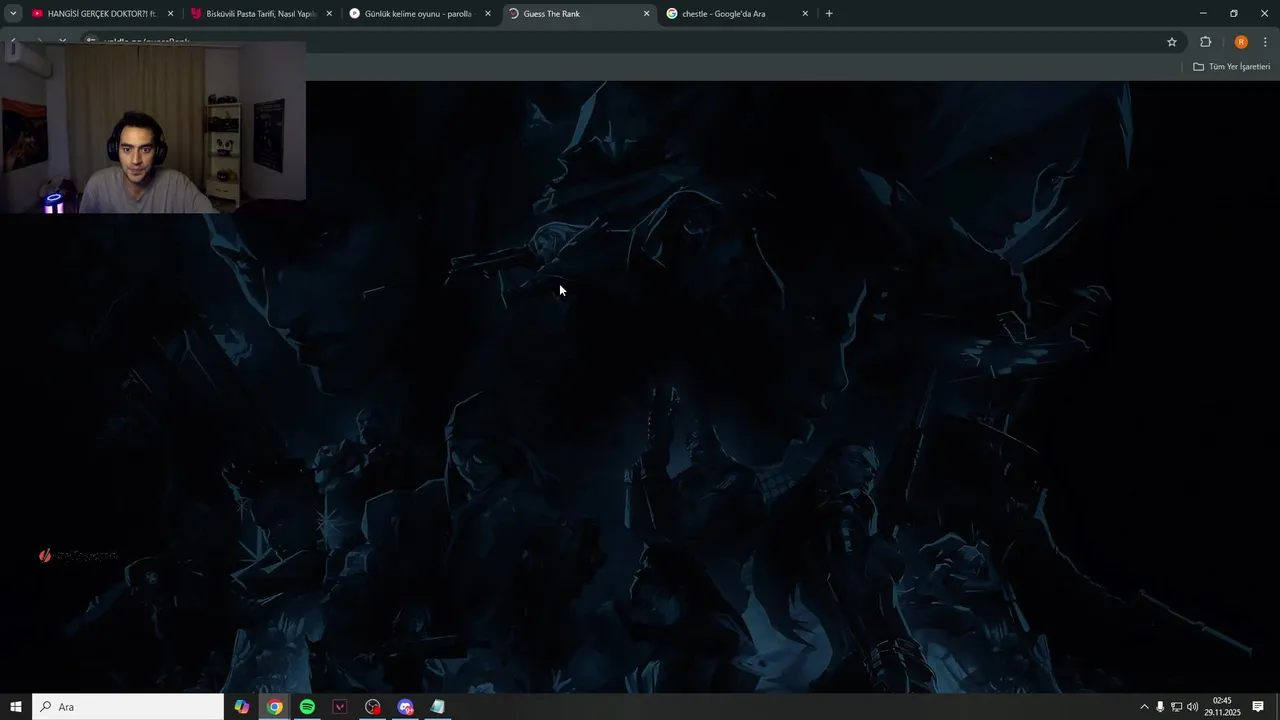Close the Günlük kelime oyunu tab

pos(488,14)
